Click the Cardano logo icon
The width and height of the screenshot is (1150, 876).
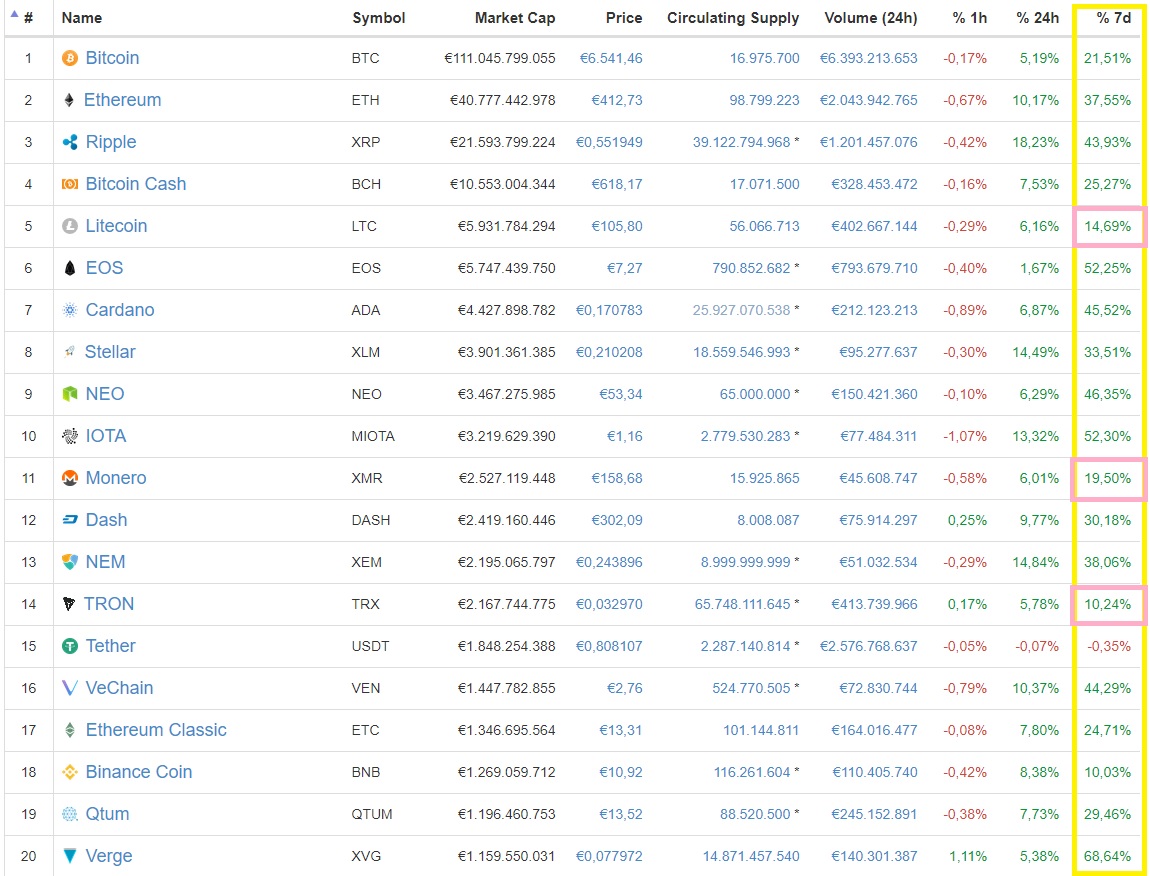point(70,310)
